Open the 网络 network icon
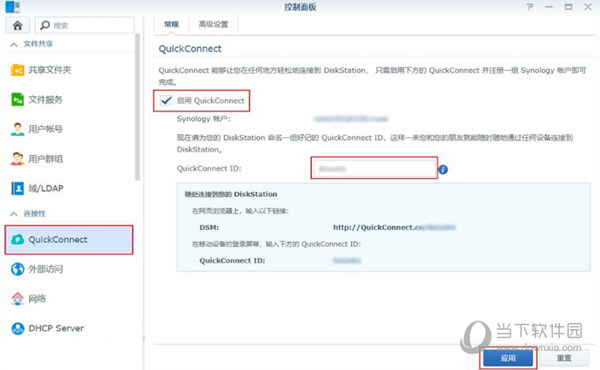The width and height of the screenshot is (600, 370). pyautogui.click(x=18, y=298)
